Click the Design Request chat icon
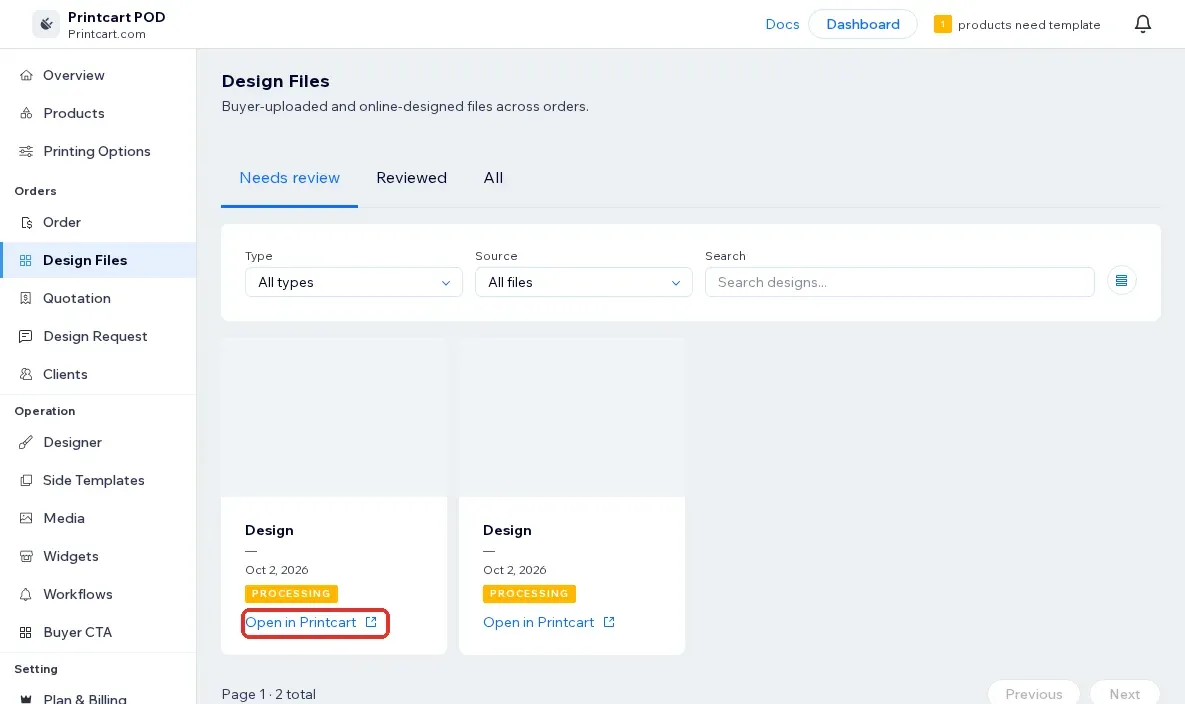This screenshot has width=1185, height=704. click(26, 336)
